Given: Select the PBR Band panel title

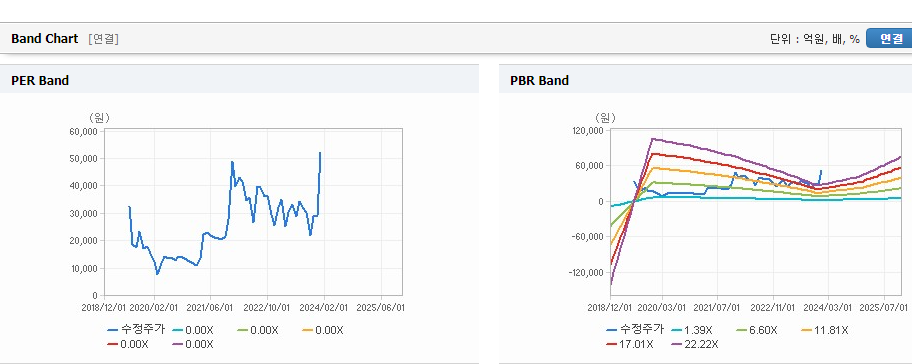Looking at the screenshot, I should click(539, 81).
